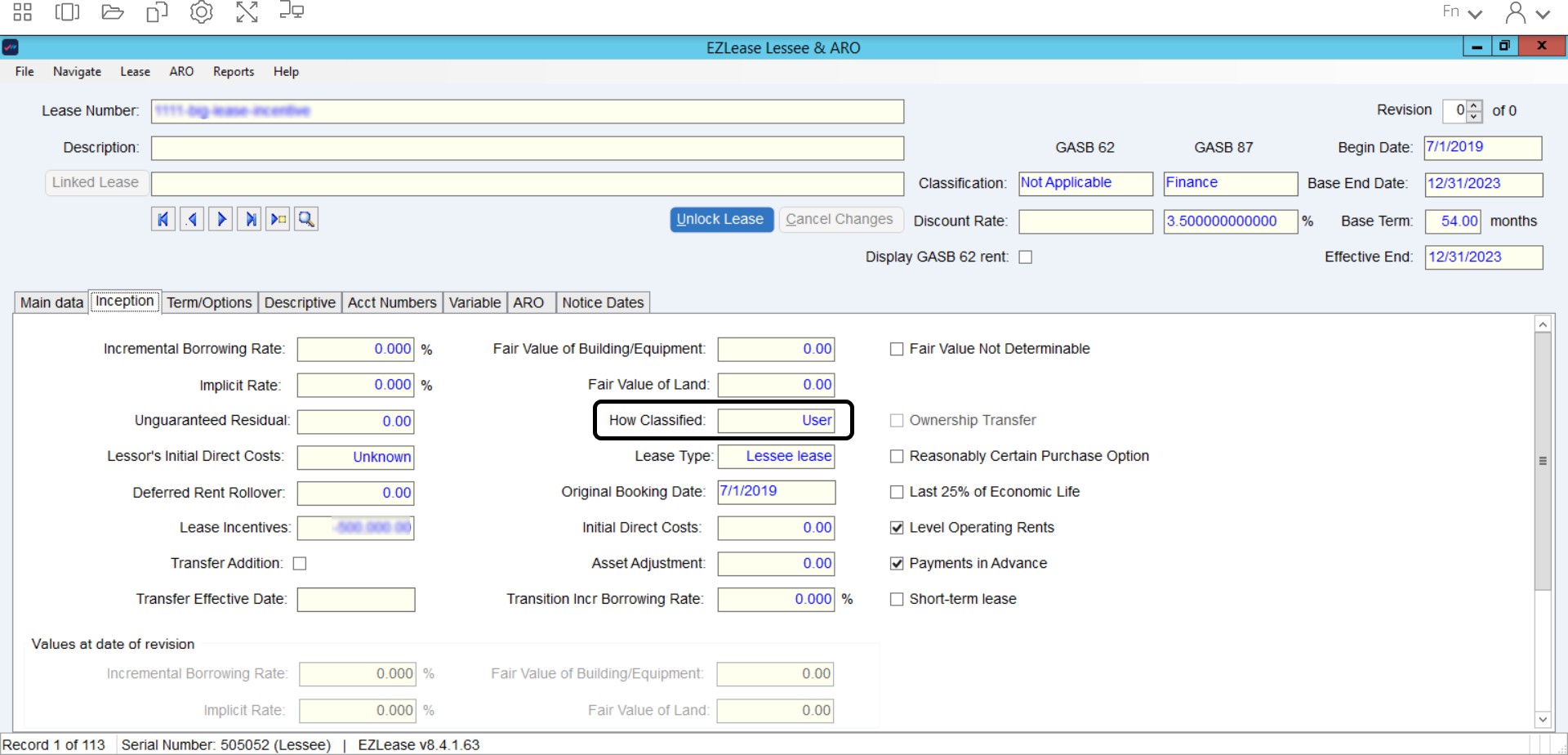Switch to the Notice Dates tab
Screen dimensions: 1568x755
(x=603, y=302)
